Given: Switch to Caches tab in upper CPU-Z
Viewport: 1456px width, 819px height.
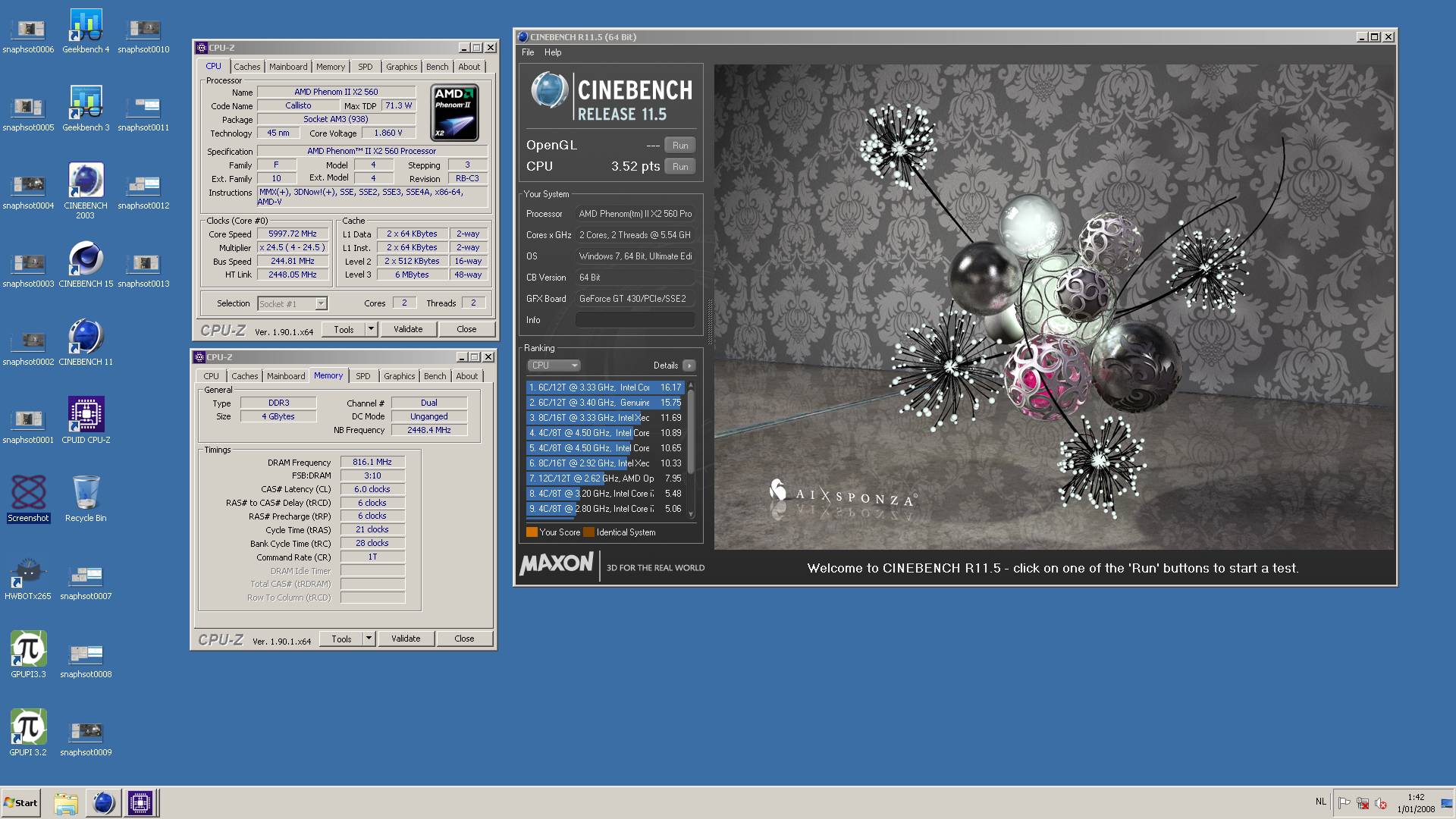Looking at the screenshot, I should pos(246,67).
